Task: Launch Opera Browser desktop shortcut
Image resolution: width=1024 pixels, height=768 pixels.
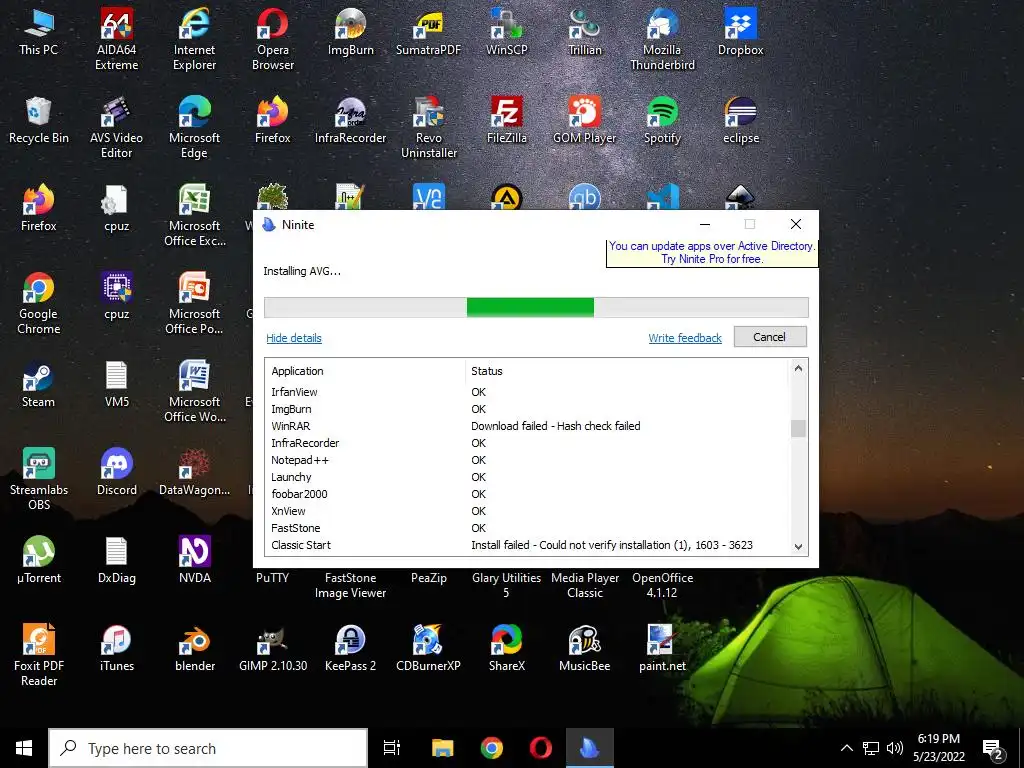Action: click(x=272, y=38)
